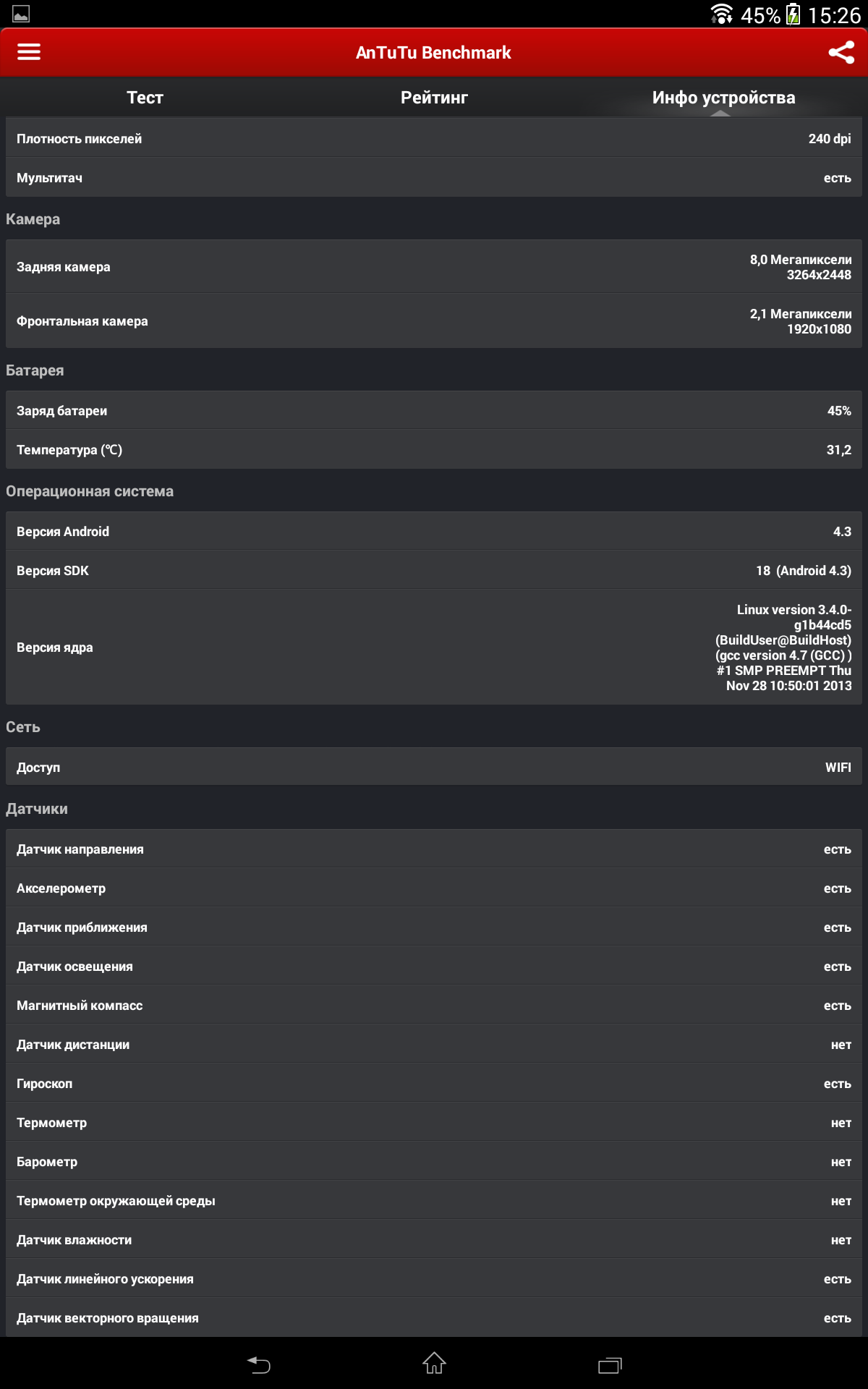Open the recent apps icon
868x1389 pixels.
coord(610,1364)
